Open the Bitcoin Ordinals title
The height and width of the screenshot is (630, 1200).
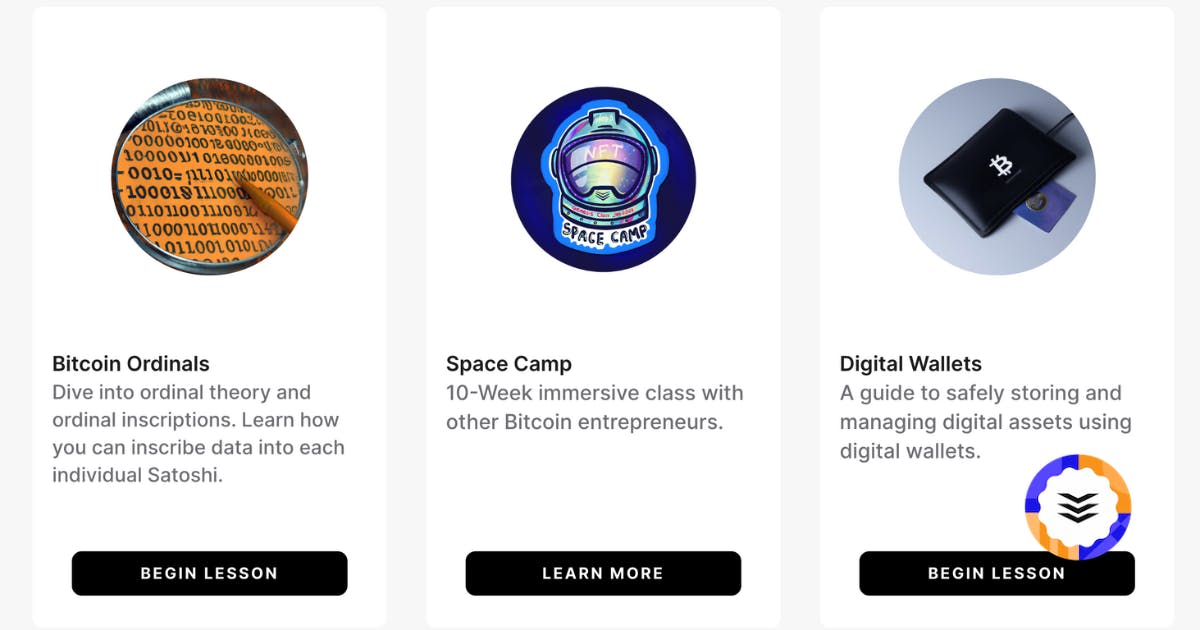tap(131, 364)
